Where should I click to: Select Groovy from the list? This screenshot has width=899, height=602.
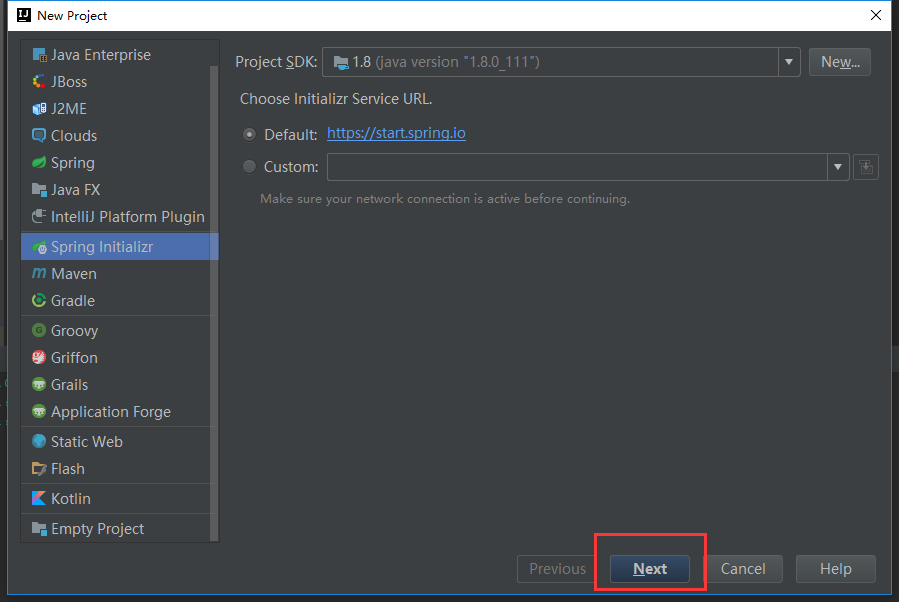(x=115, y=331)
